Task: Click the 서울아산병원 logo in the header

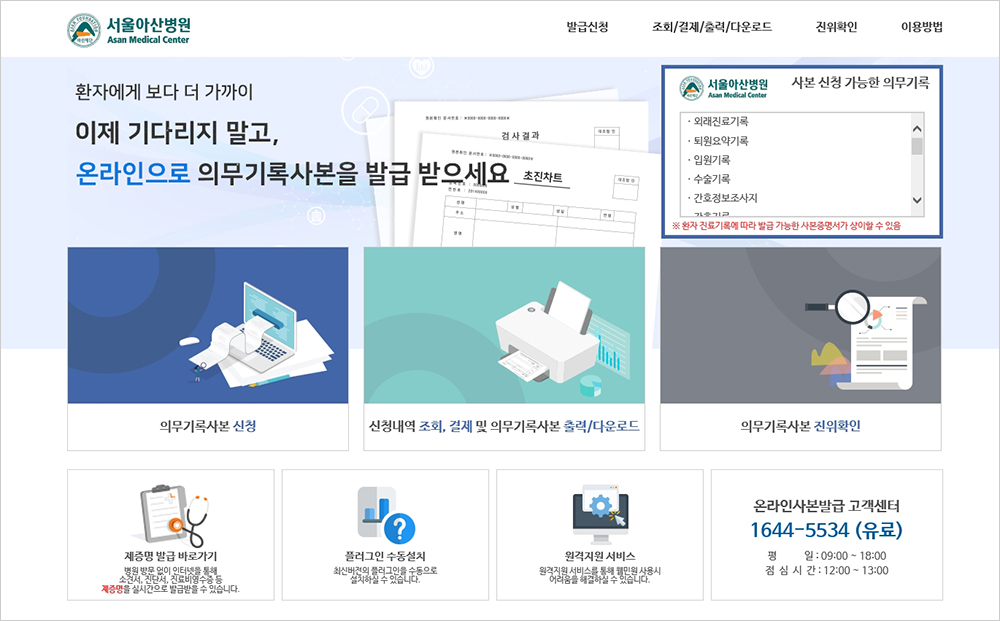Action: (x=128, y=30)
